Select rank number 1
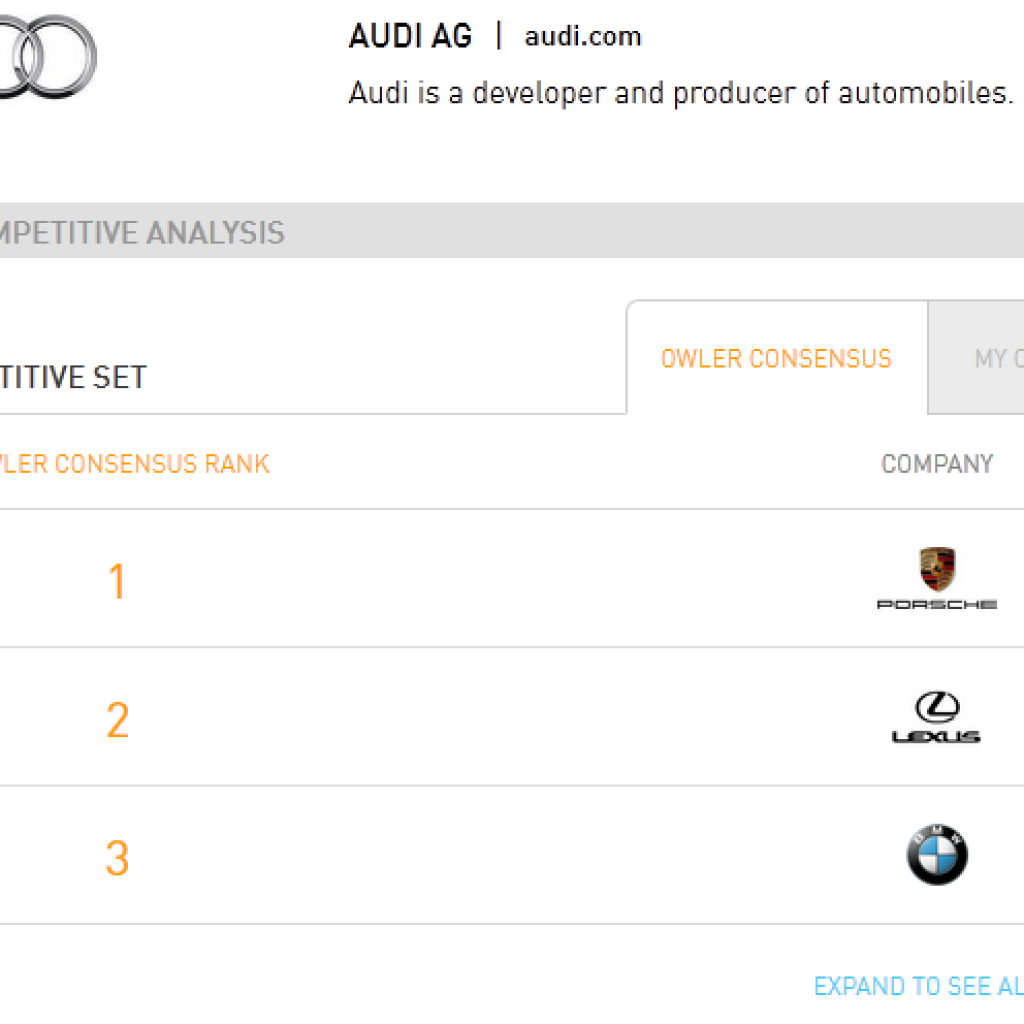Viewport: 1024px width, 1024px height. (x=117, y=582)
